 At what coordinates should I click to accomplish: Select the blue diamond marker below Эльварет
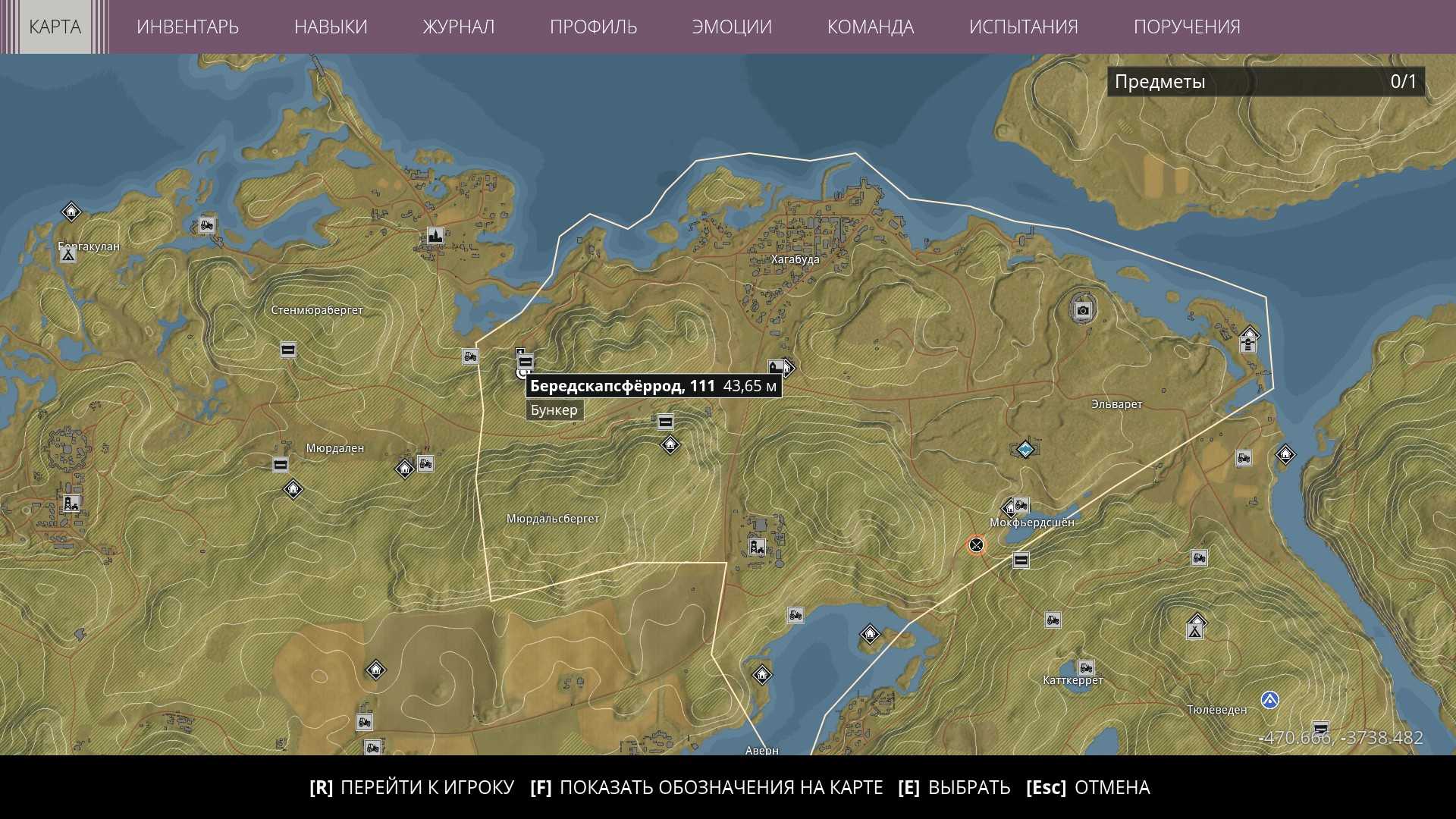click(1025, 449)
